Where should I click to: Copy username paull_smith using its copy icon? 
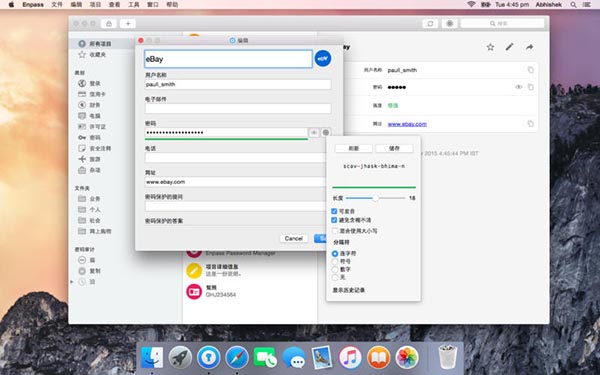point(530,70)
